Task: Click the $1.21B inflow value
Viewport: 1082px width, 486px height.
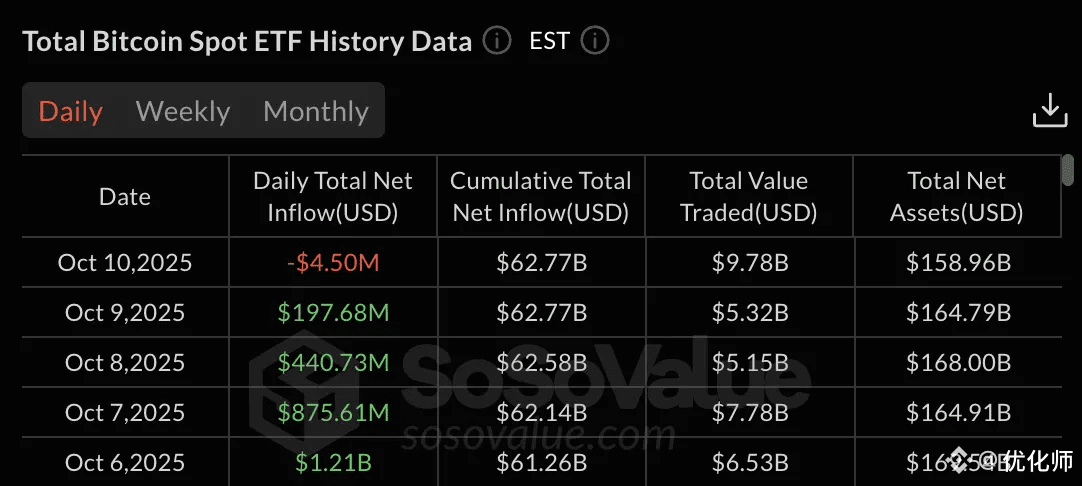Action: (x=333, y=462)
